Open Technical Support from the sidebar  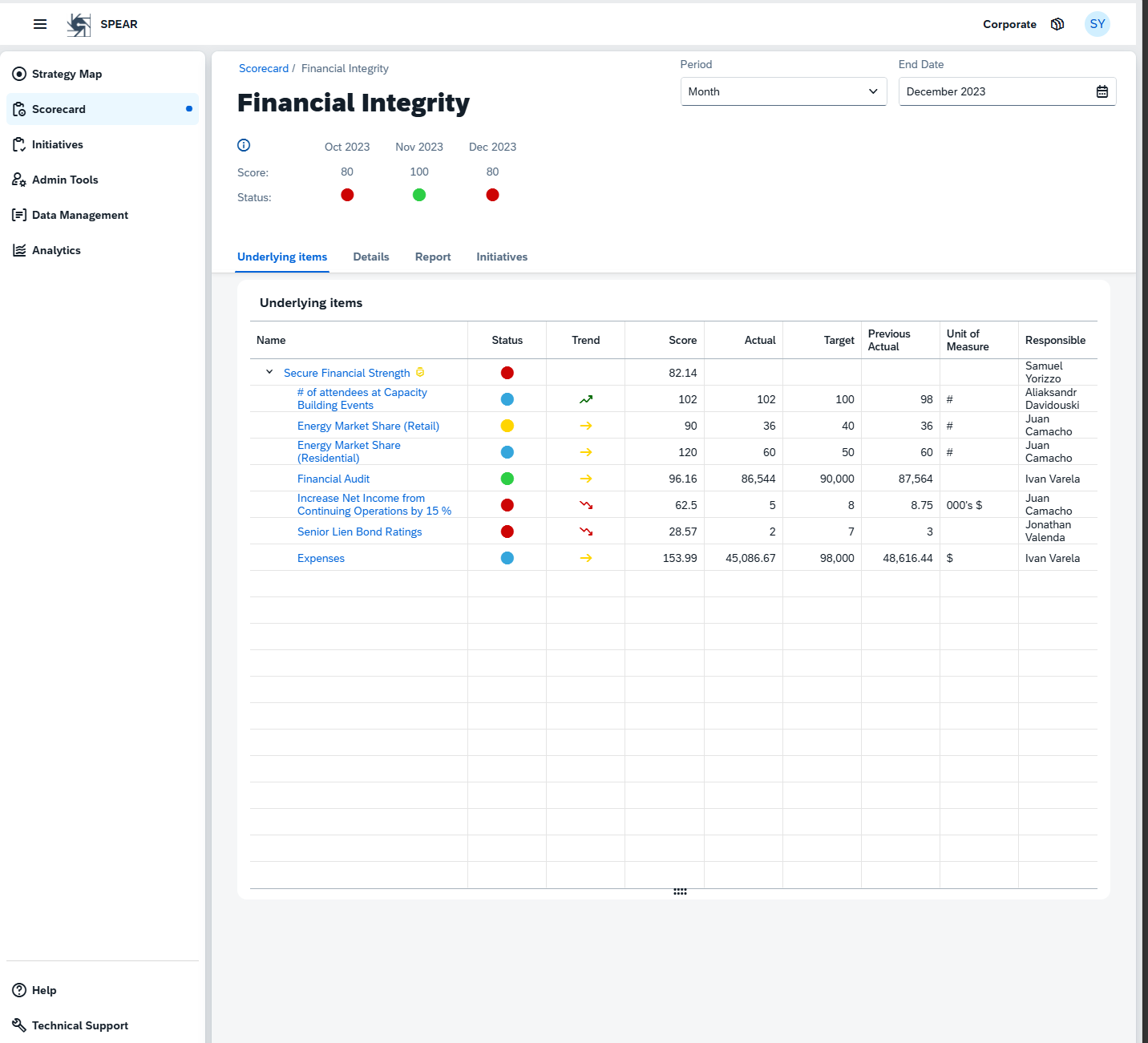[79, 1025]
